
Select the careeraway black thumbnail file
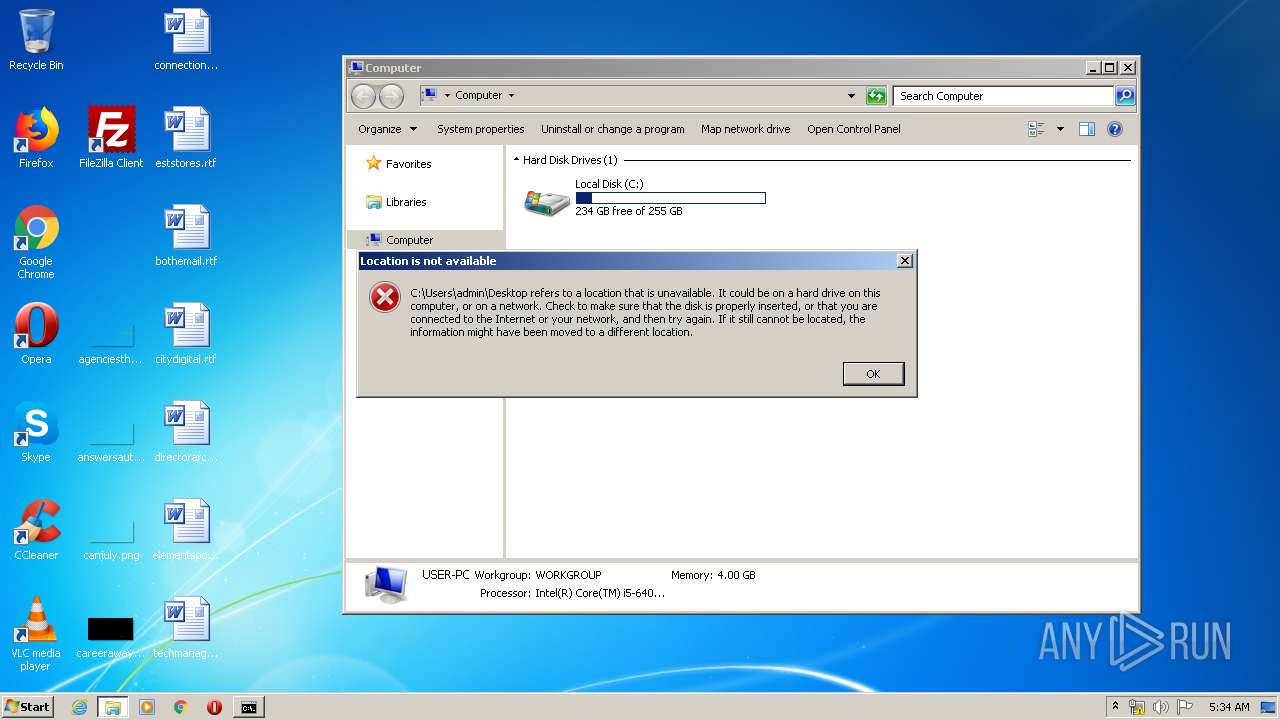111,638
